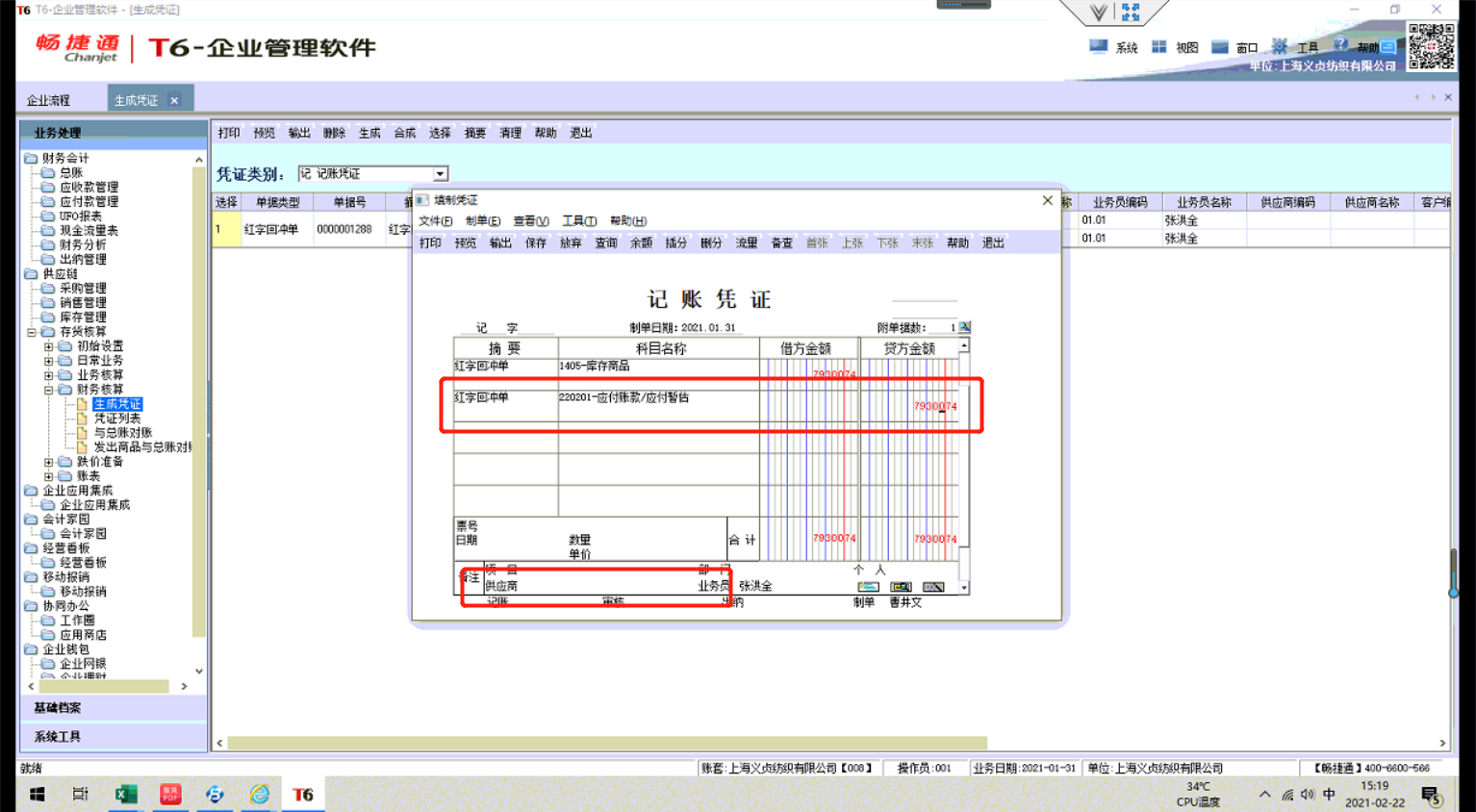Open the 系统 menu icon in header
This screenshot has width=1476, height=812.
pos(1098,46)
